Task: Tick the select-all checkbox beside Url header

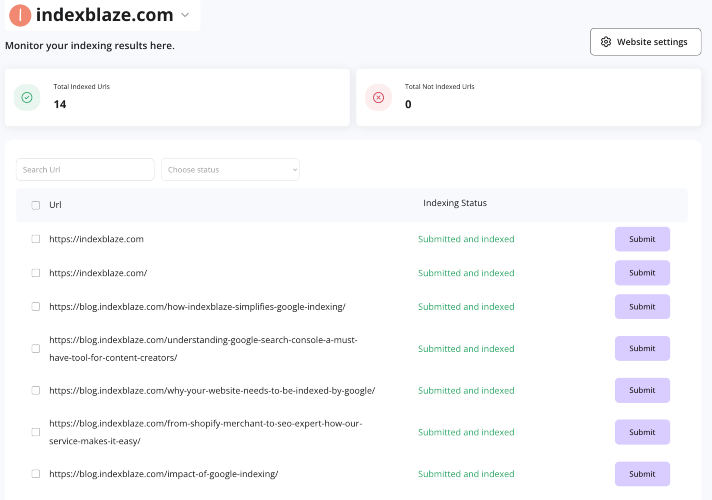Action: point(35,205)
